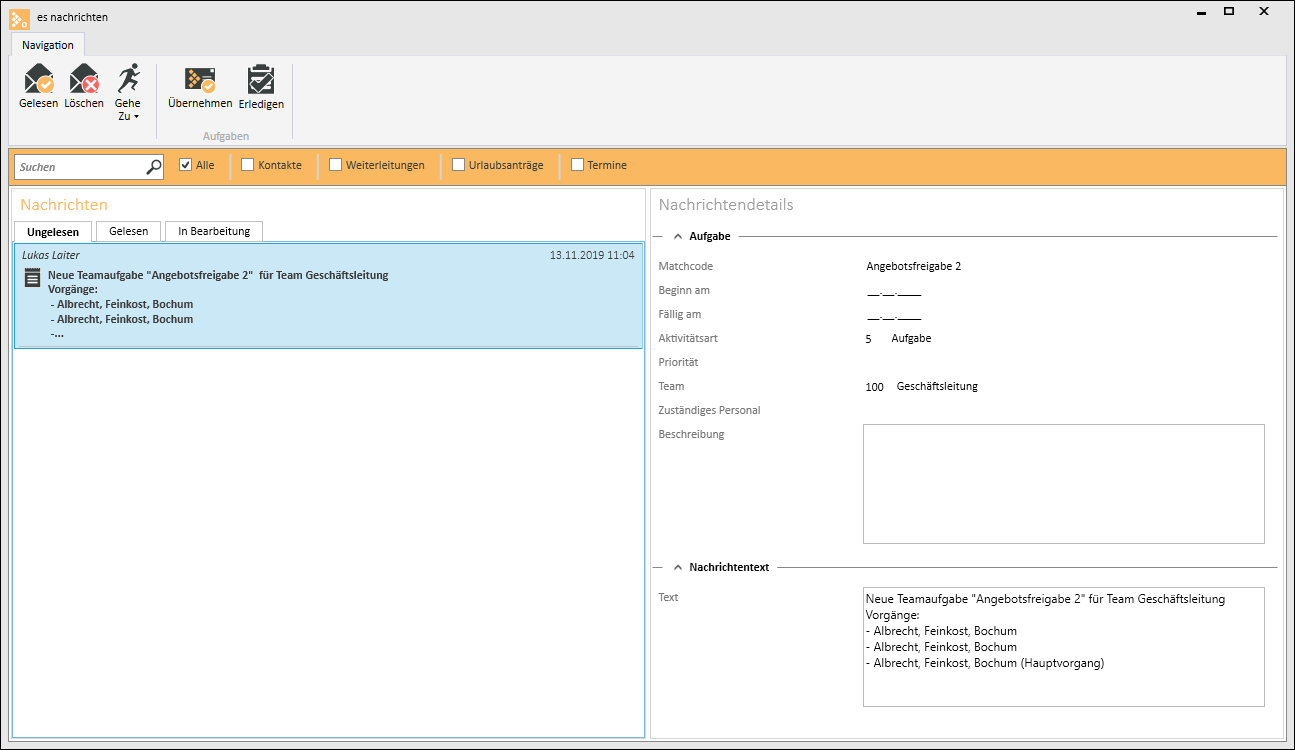
Task: Enable the Weiterleitungen filter checkbox
Action: pyautogui.click(x=335, y=165)
